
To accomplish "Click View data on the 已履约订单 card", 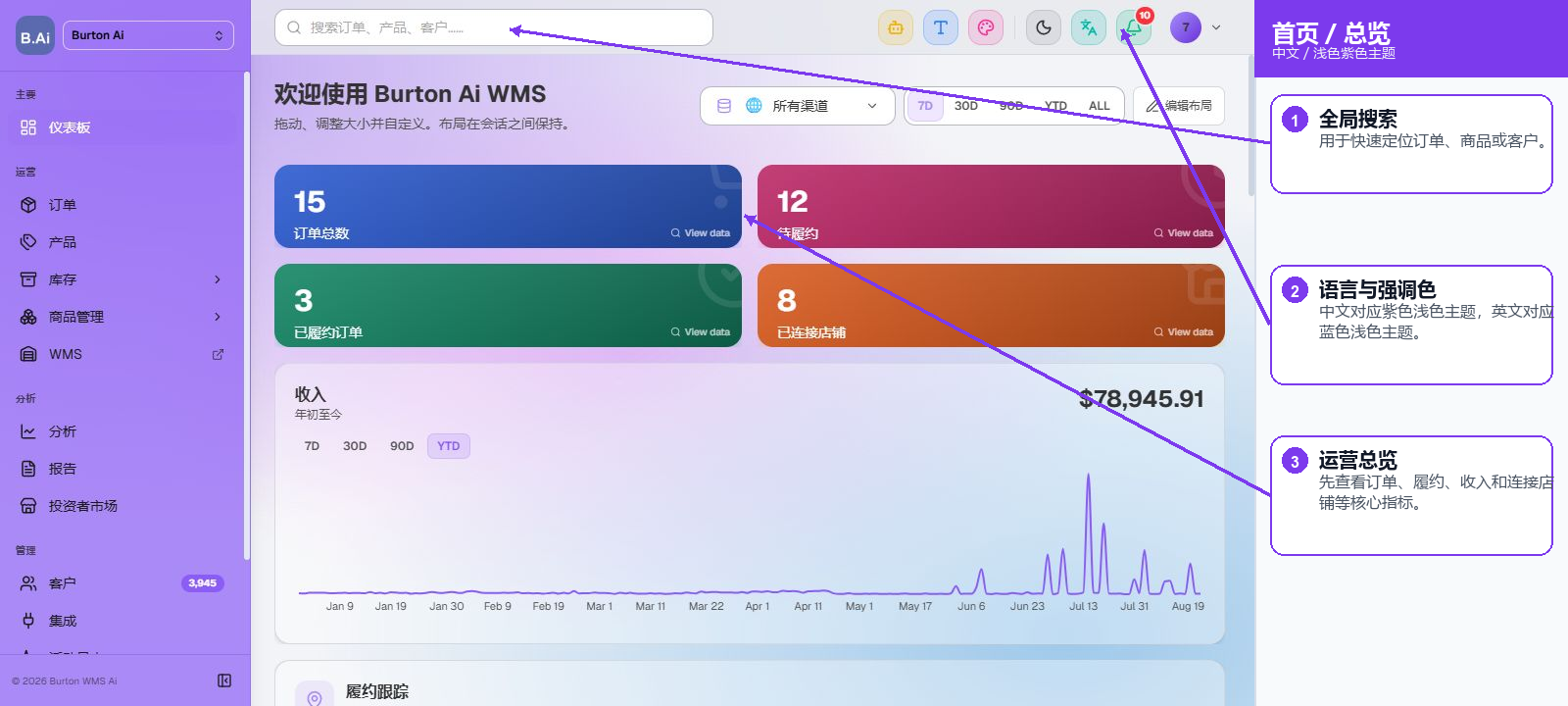I will click(701, 332).
